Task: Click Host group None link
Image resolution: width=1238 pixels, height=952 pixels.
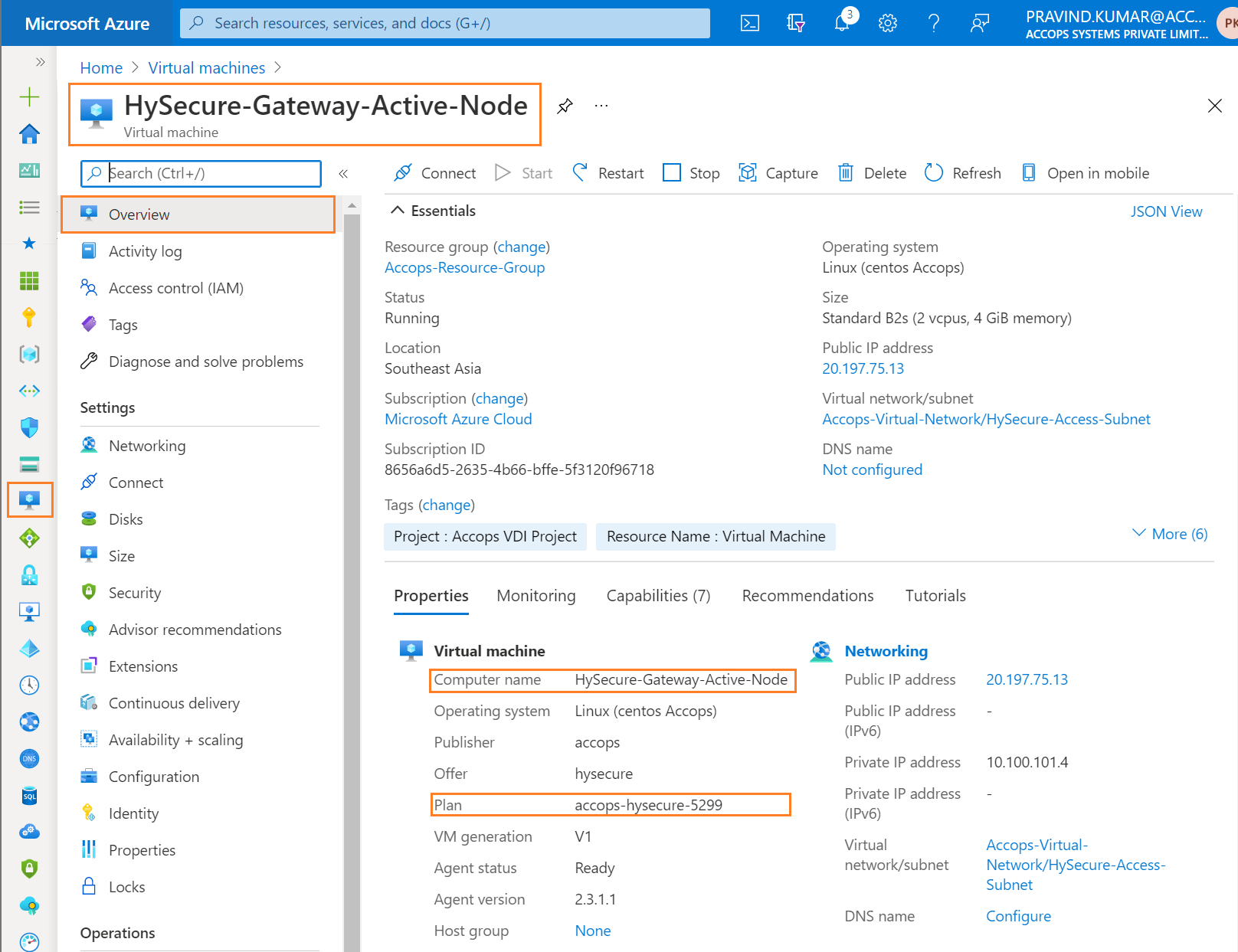Action: [593, 931]
